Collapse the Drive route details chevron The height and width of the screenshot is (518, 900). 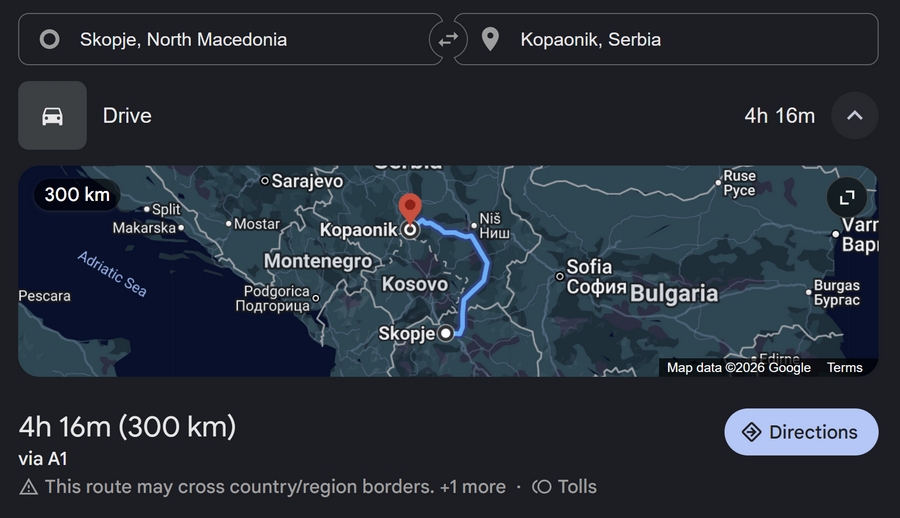[854, 116]
